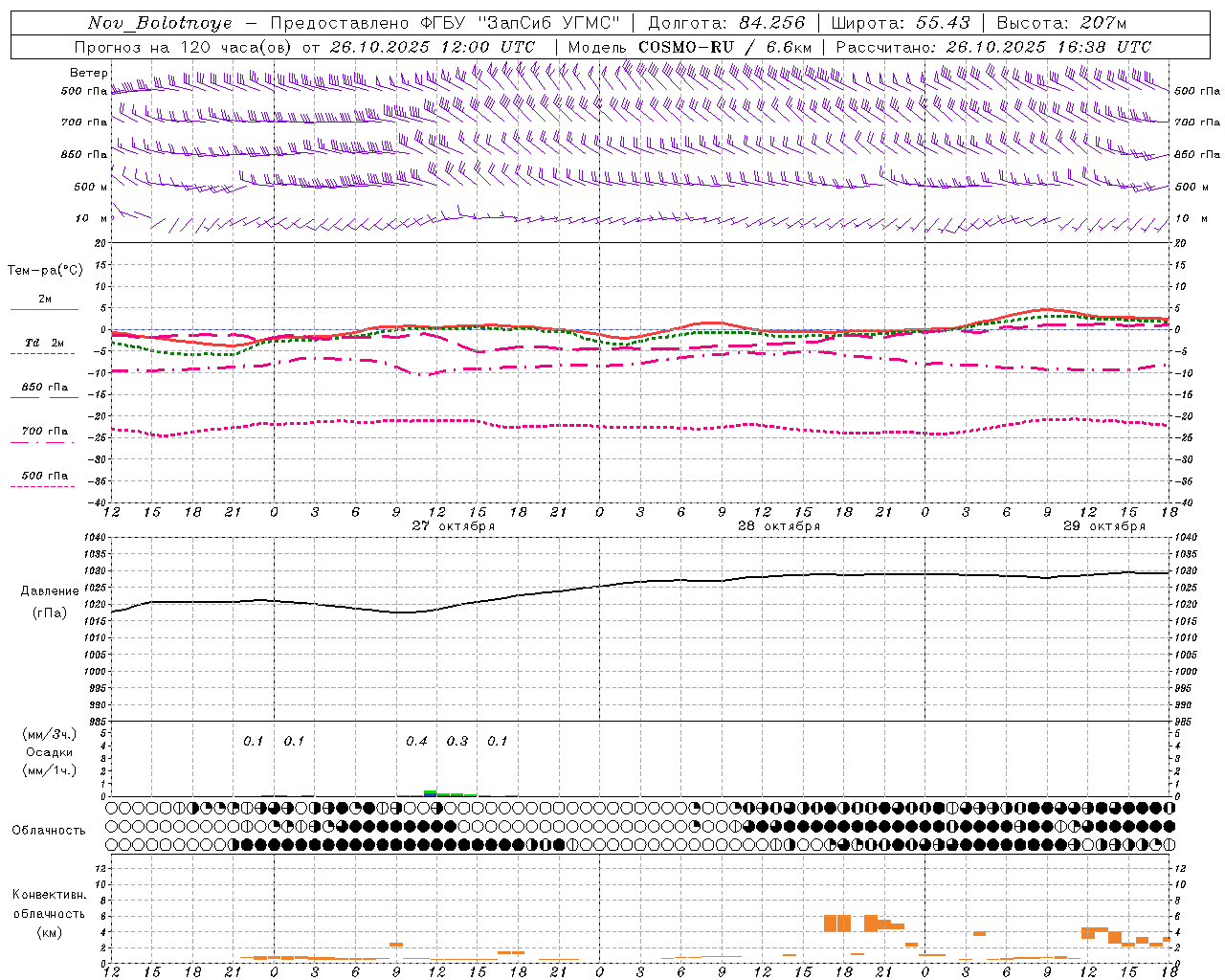This screenshot has width=1225, height=980.
Task: Click the red line sample under 2м legend
Action: point(44,309)
